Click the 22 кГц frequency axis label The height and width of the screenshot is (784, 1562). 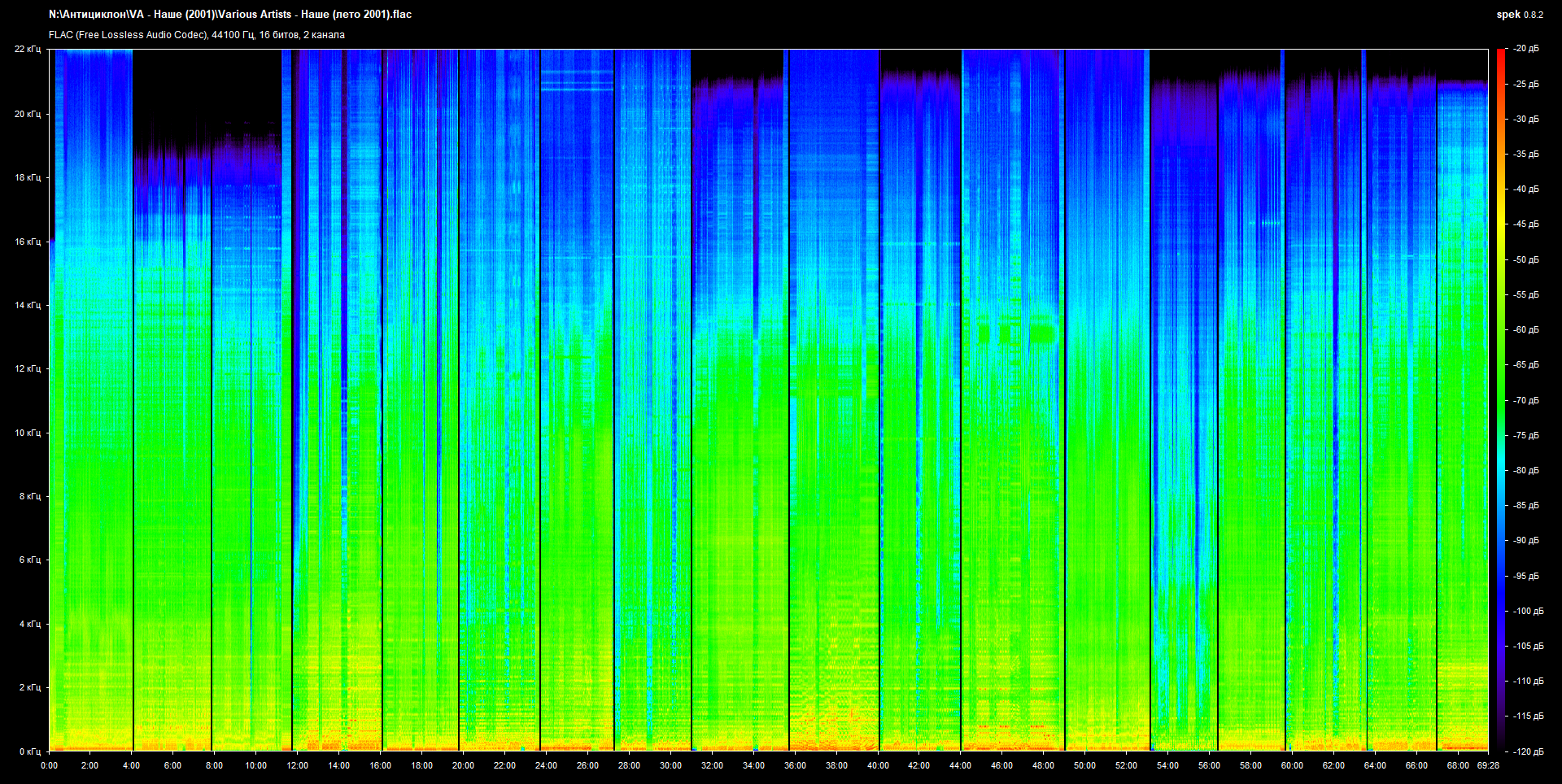(27, 50)
